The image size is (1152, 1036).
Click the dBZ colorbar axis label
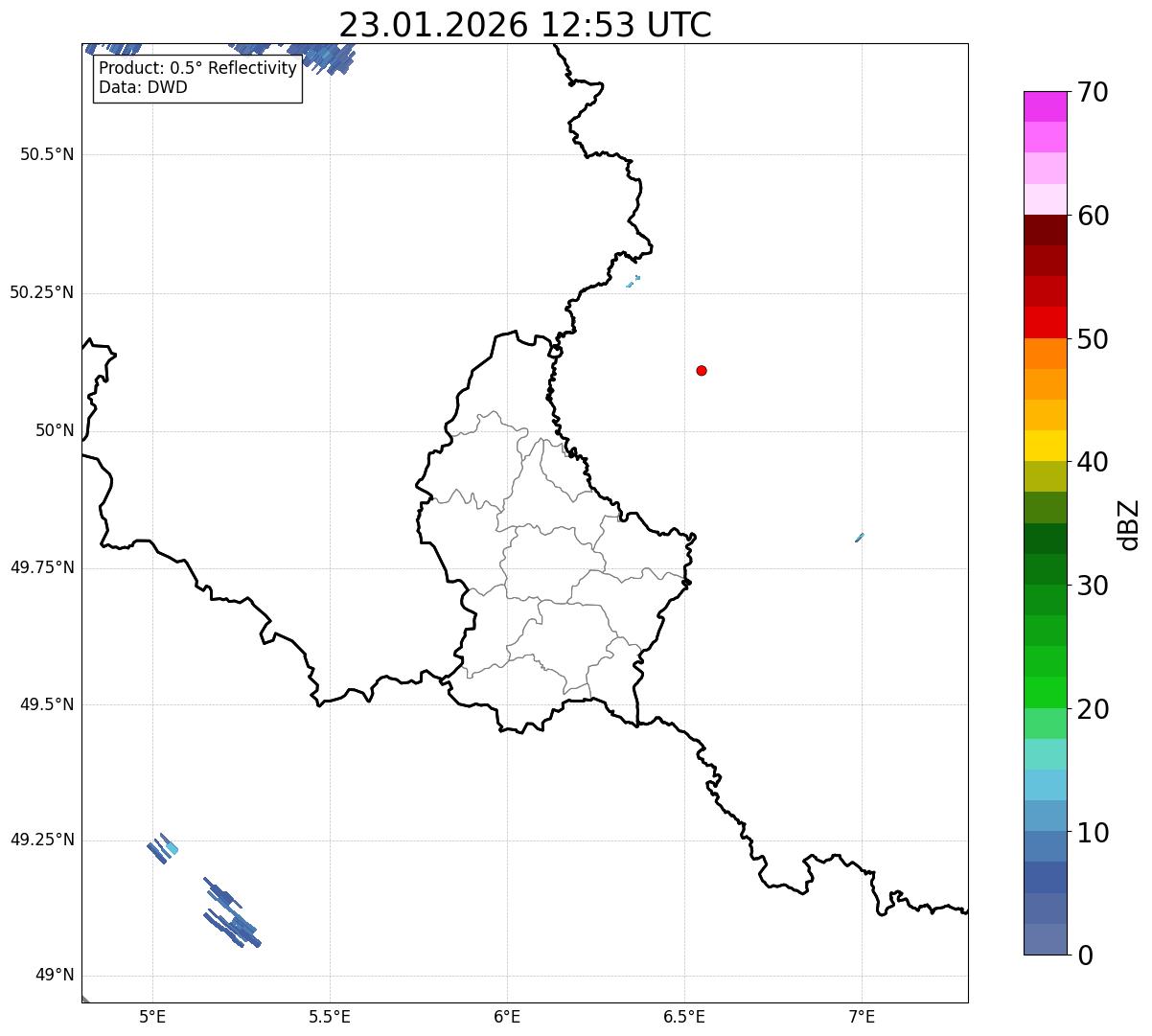1129,523
